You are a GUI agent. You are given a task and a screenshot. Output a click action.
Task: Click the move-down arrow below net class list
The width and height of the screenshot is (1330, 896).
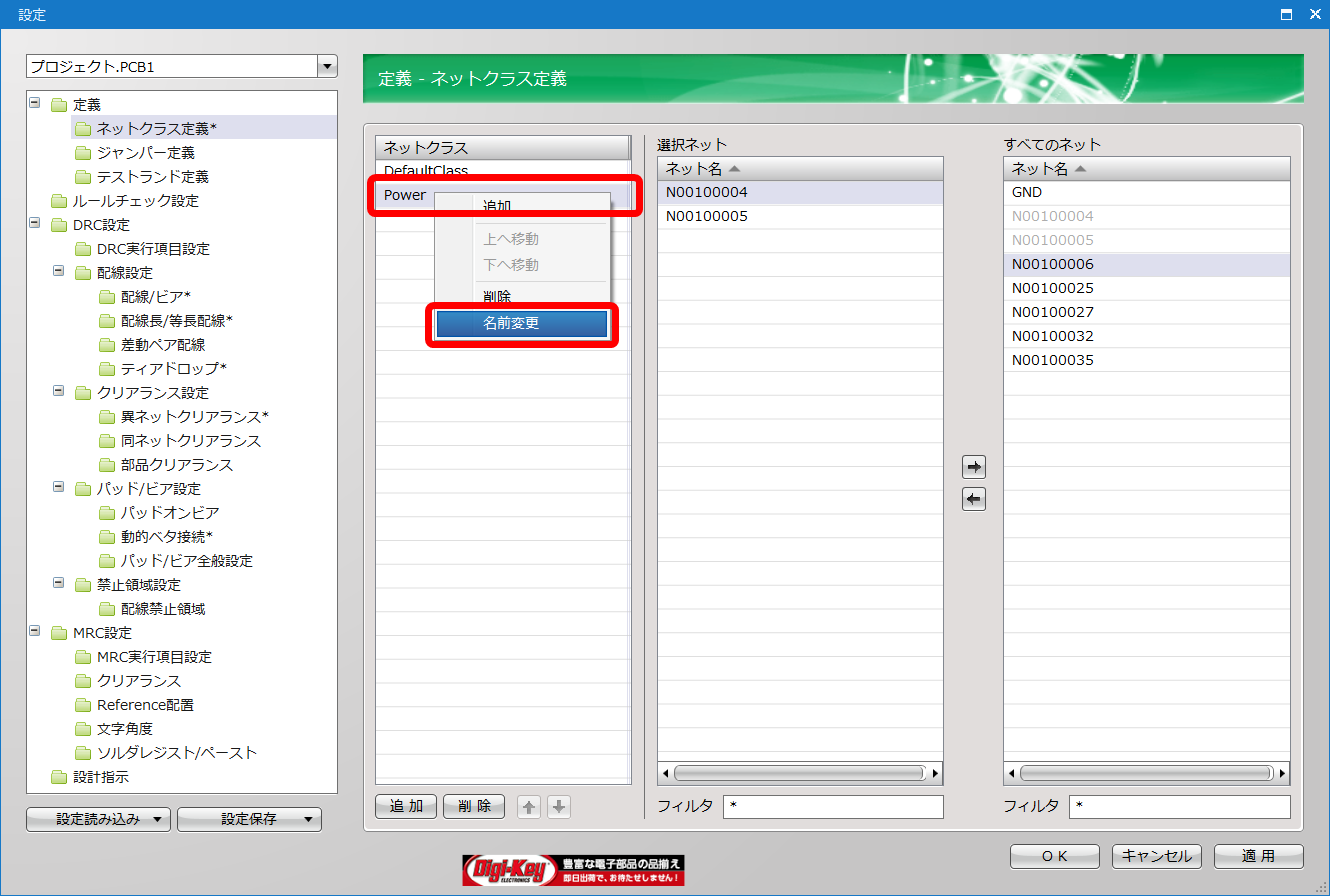559,807
